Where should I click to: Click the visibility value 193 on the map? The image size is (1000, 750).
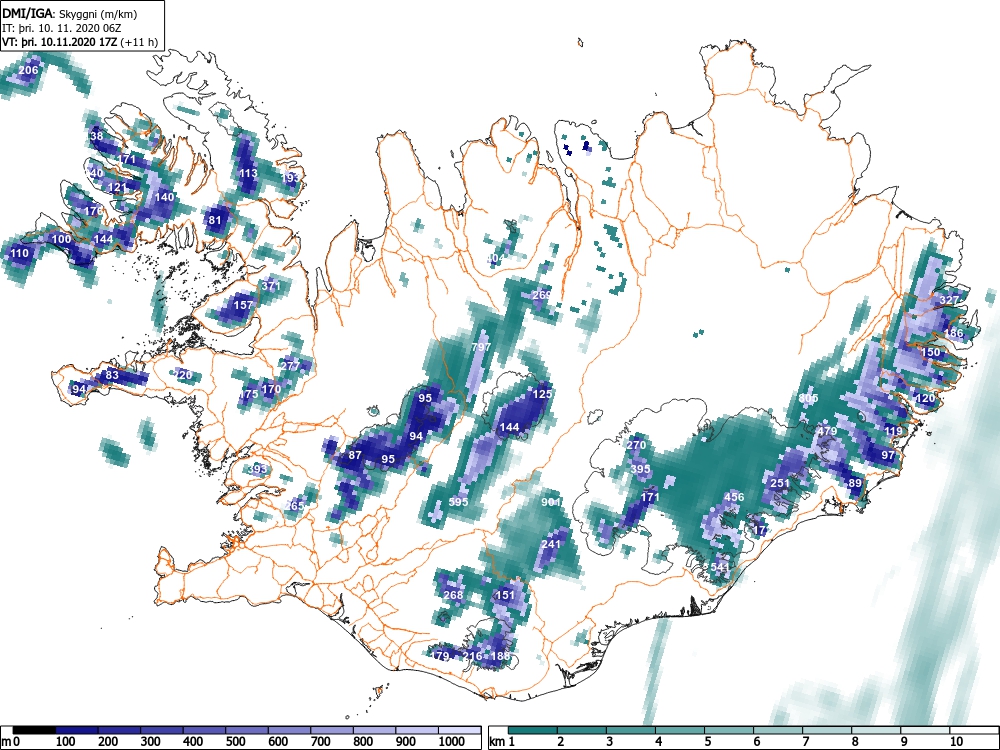(x=290, y=178)
